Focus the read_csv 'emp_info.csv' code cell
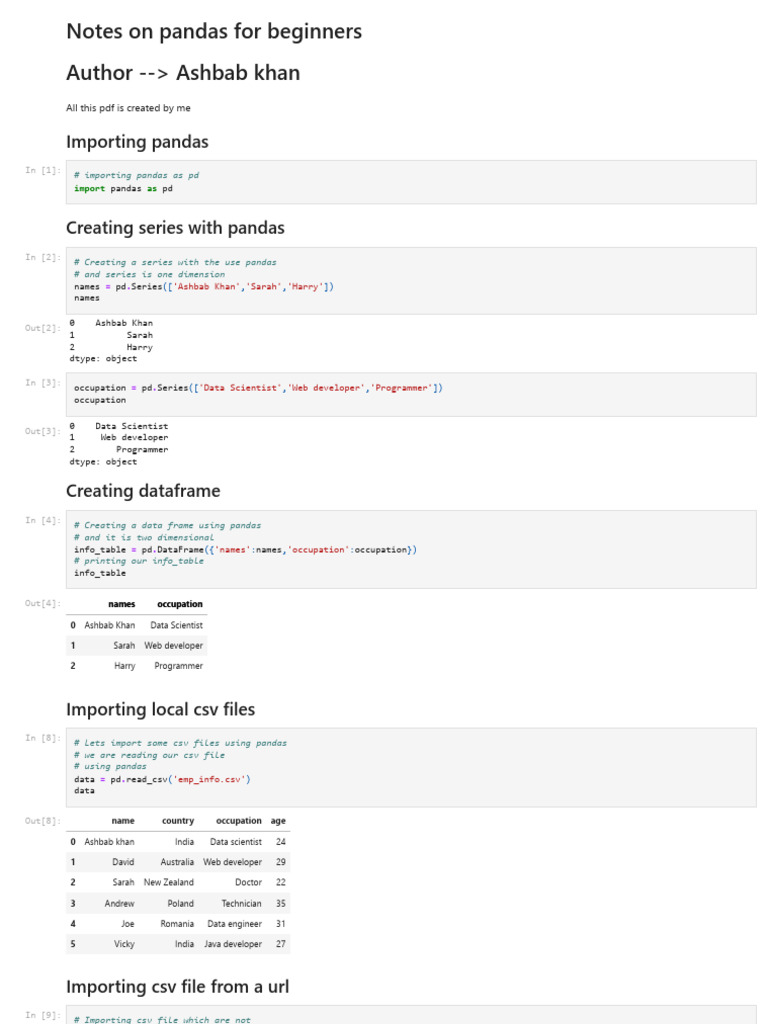The image size is (768, 1024). coord(410,767)
